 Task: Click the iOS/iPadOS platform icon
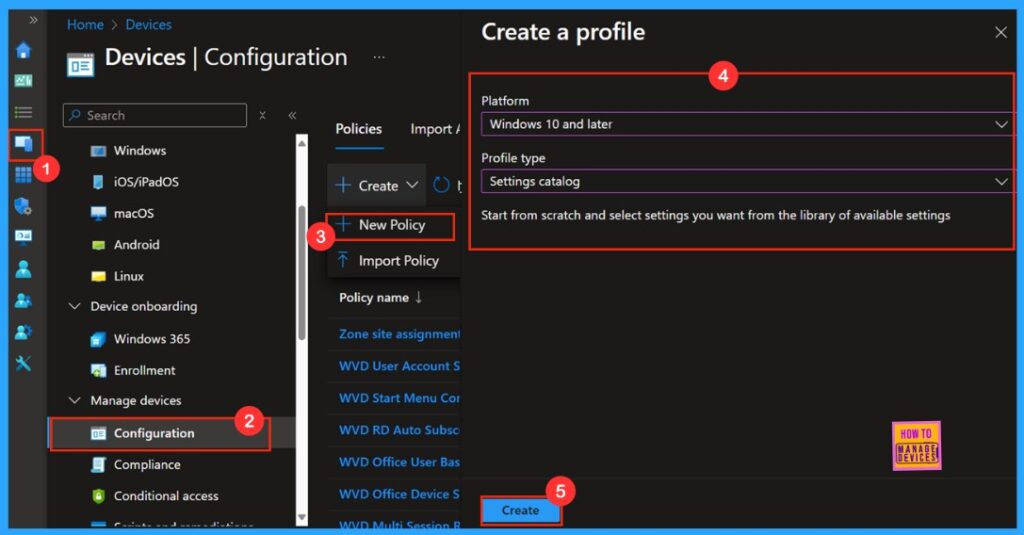[99, 182]
